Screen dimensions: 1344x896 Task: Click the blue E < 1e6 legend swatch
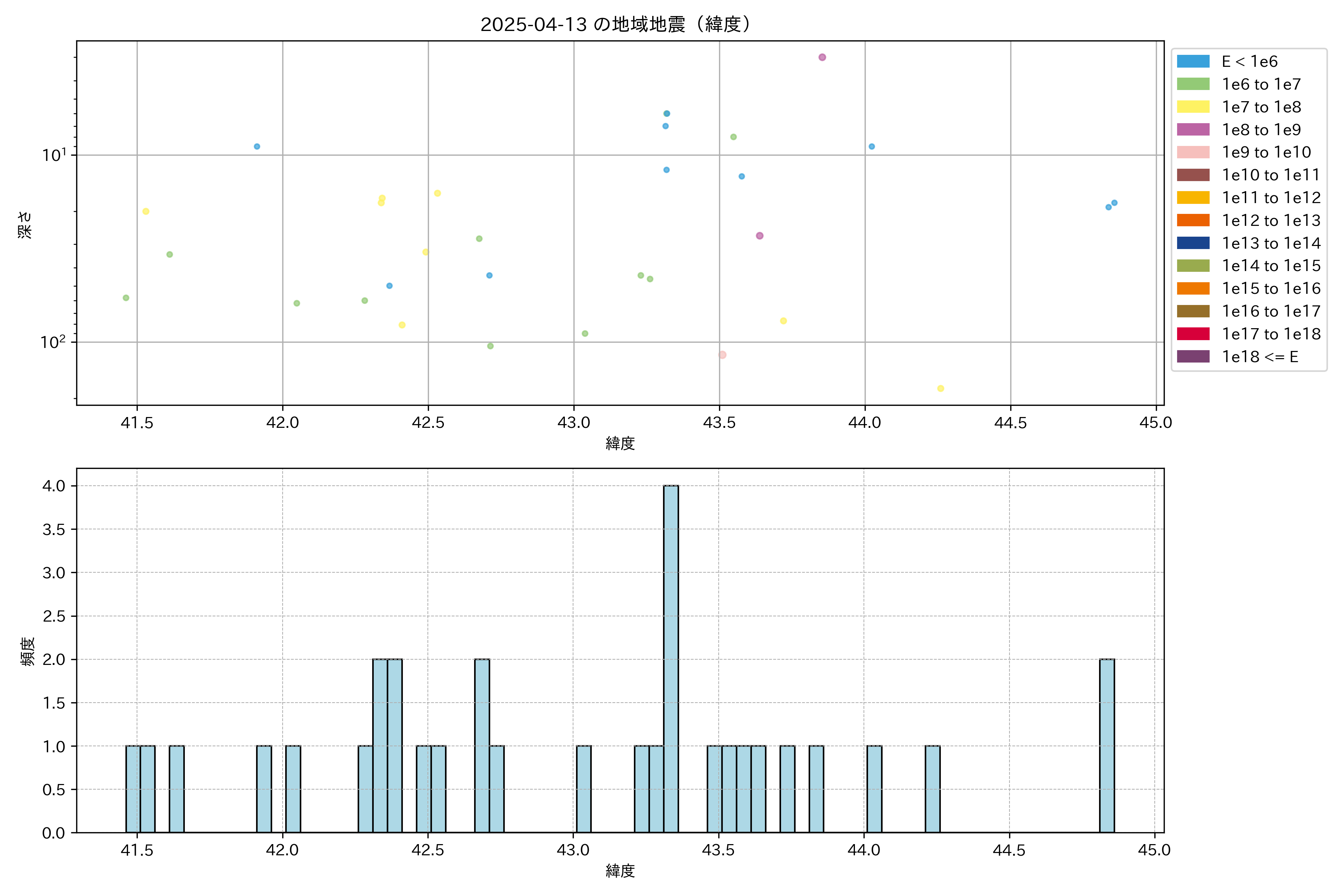coord(1192,62)
